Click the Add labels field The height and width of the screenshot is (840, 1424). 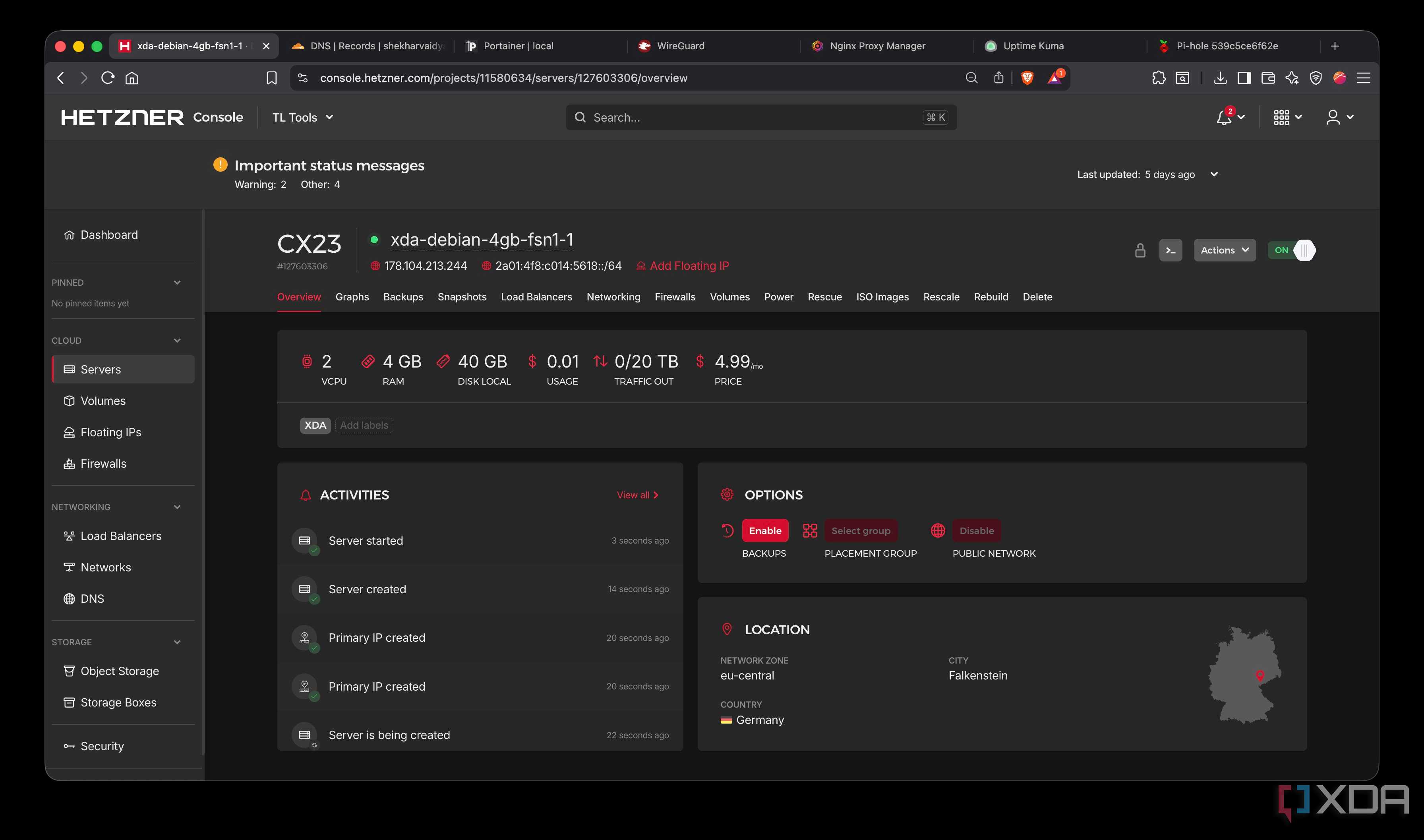click(364, 425)
